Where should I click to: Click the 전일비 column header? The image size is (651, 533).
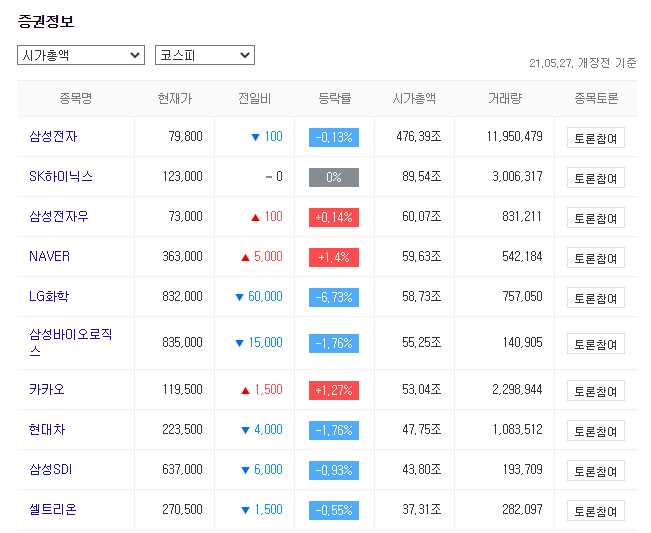point(255,98)
